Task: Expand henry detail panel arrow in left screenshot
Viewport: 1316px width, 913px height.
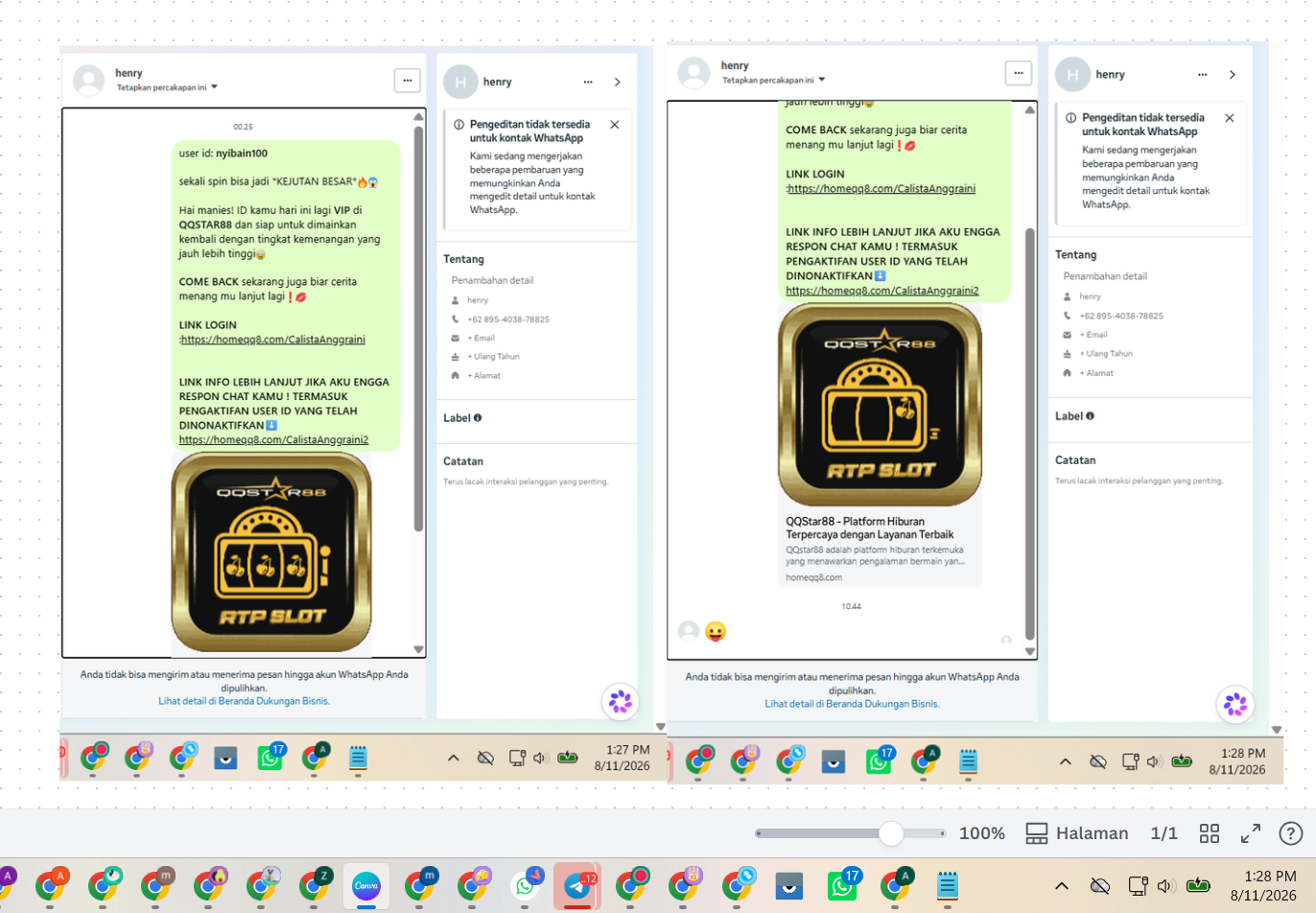Action: tap(618, 82)
